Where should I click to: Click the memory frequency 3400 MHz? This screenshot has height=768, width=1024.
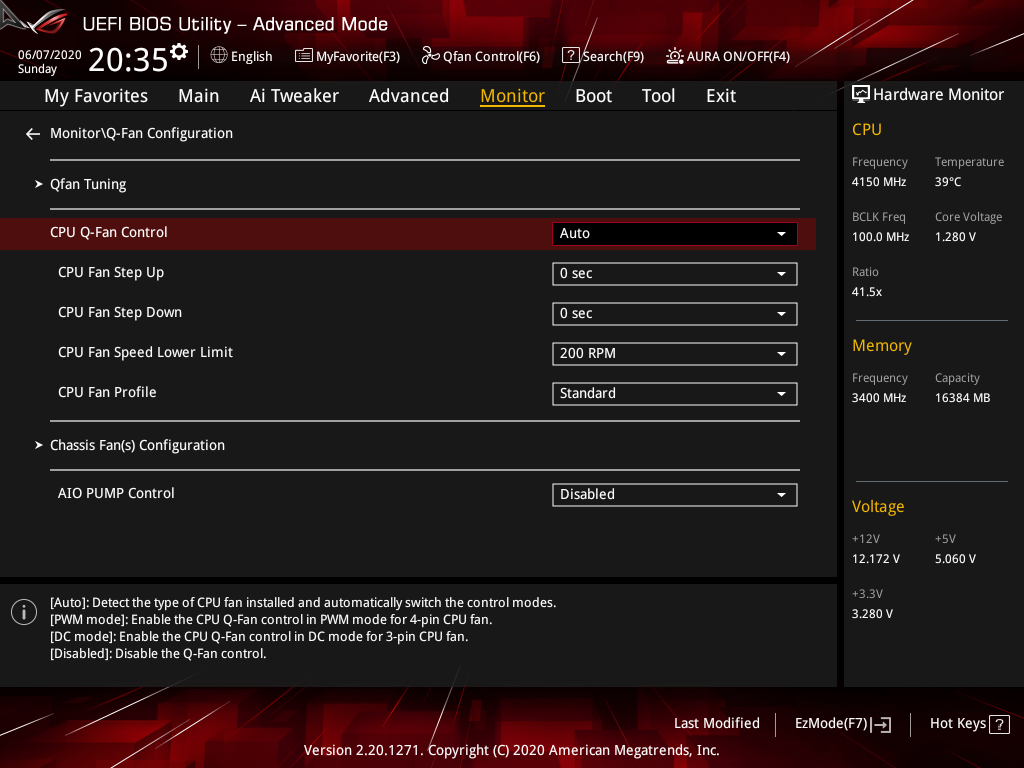[x=879, y=398]
